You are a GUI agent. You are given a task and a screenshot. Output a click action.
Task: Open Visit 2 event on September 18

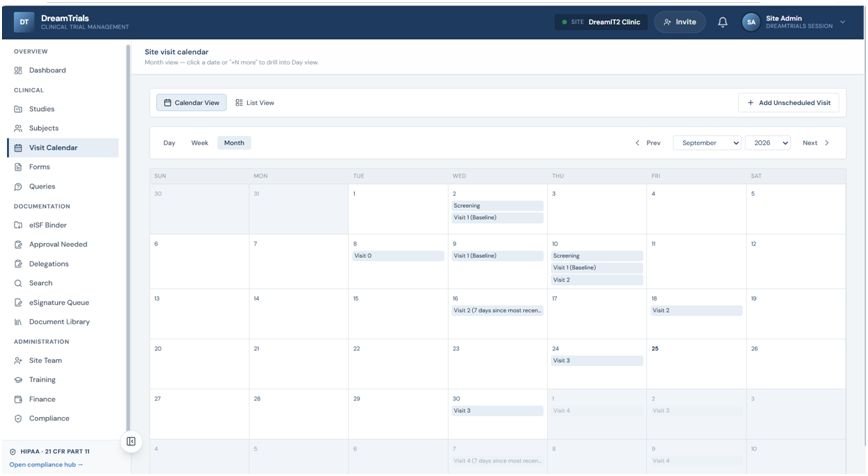696,311
